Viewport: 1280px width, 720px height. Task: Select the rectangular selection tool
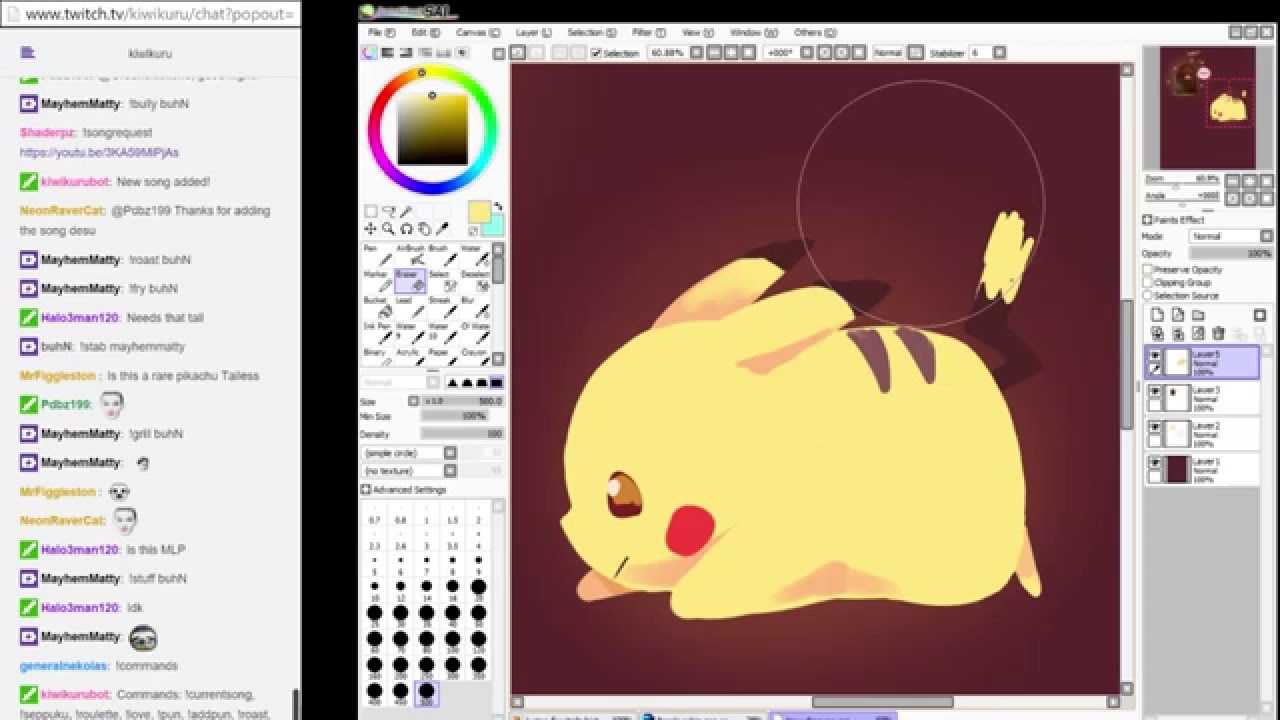coord(371,212)
